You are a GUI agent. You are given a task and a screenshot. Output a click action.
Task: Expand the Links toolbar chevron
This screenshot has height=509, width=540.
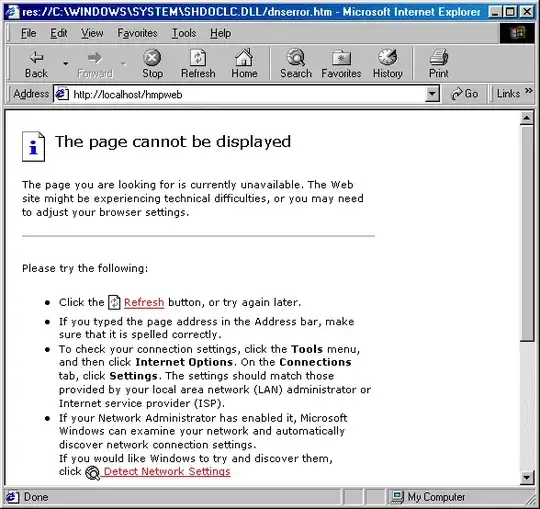point(529,91)
